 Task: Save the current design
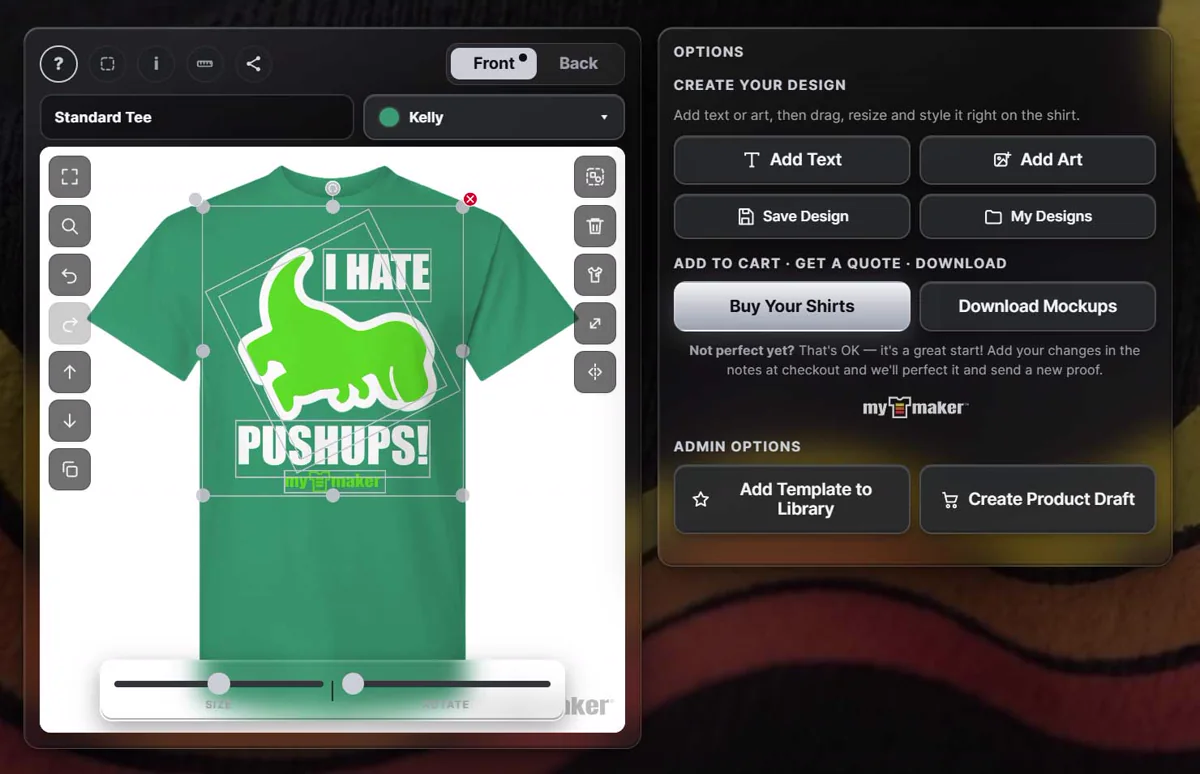point(792,217)
